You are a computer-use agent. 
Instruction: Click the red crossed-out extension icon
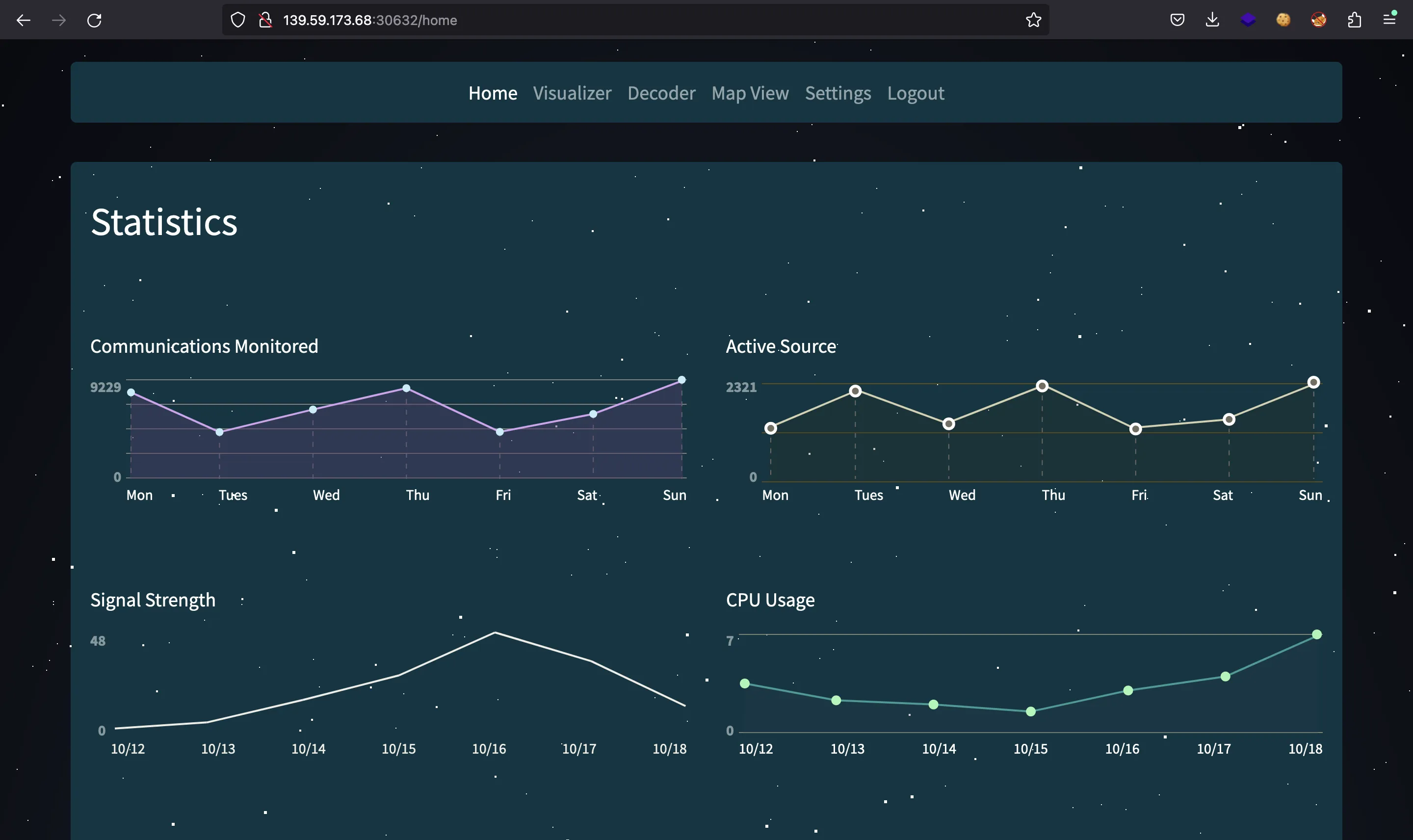[x=1318, y=21]
